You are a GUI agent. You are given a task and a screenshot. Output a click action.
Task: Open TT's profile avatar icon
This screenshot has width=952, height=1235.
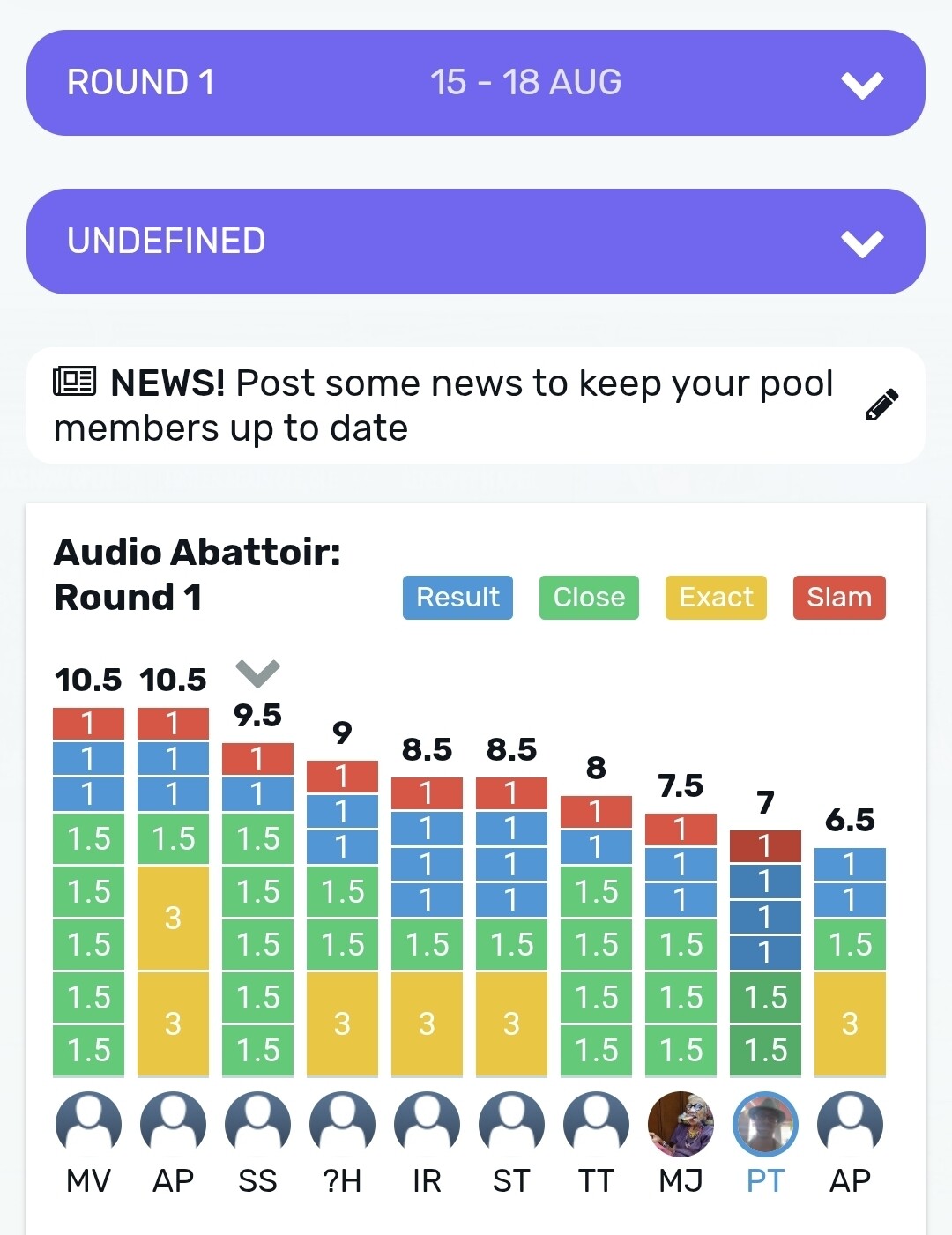click(596, 1124)
